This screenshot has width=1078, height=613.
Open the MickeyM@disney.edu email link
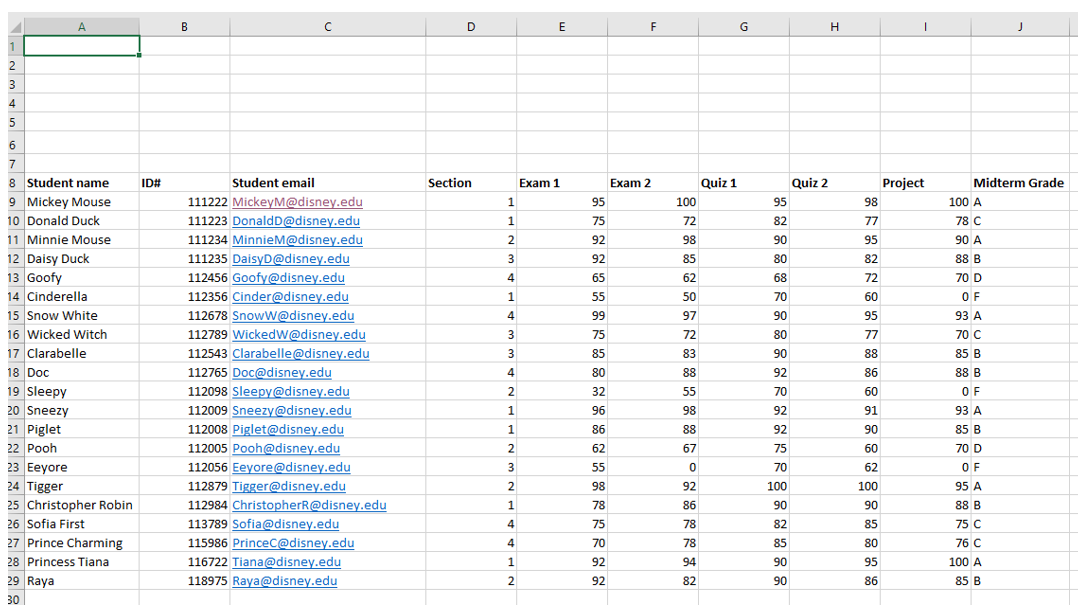tap(297, 202)
